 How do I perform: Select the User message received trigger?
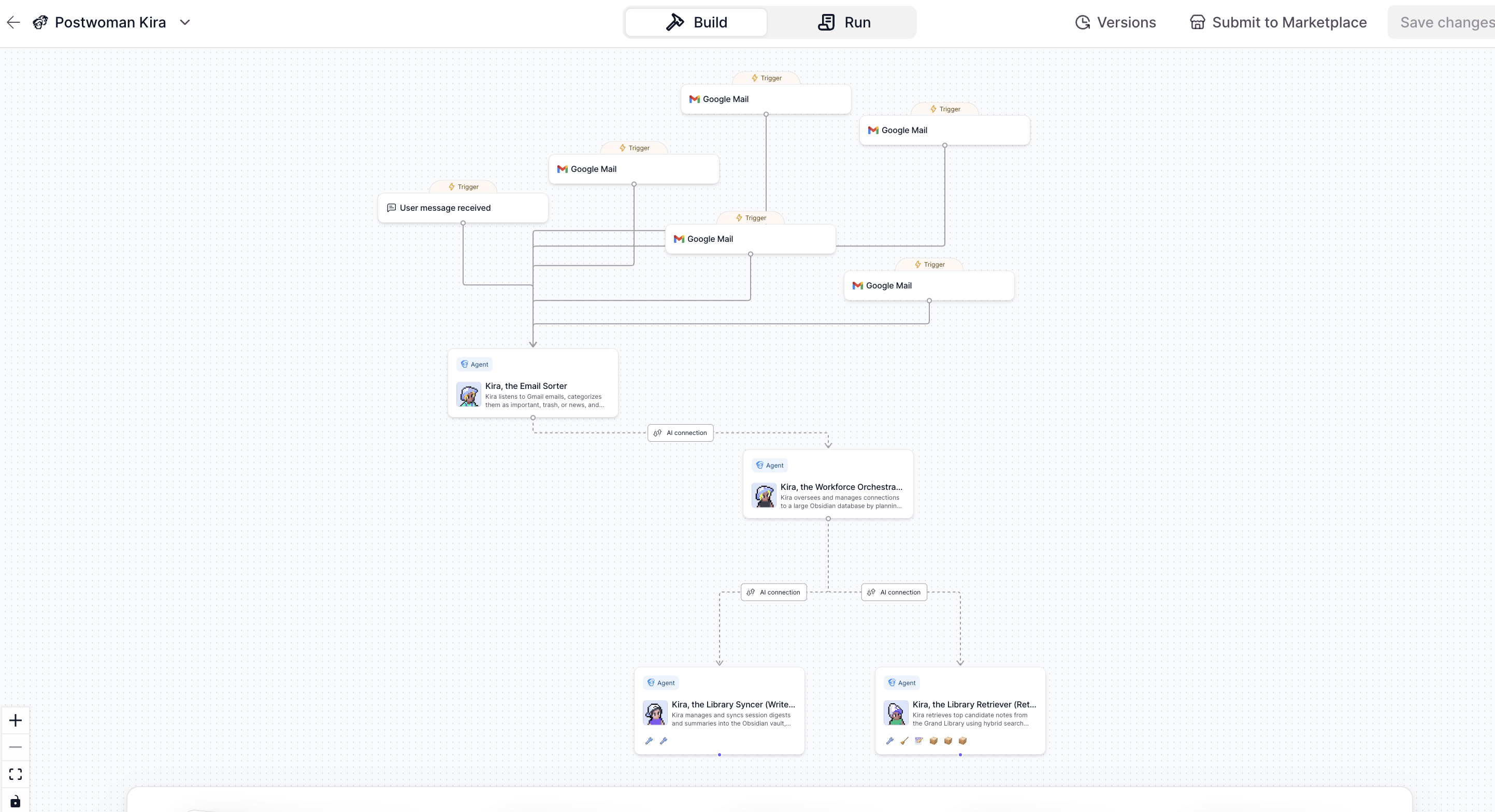463,208
